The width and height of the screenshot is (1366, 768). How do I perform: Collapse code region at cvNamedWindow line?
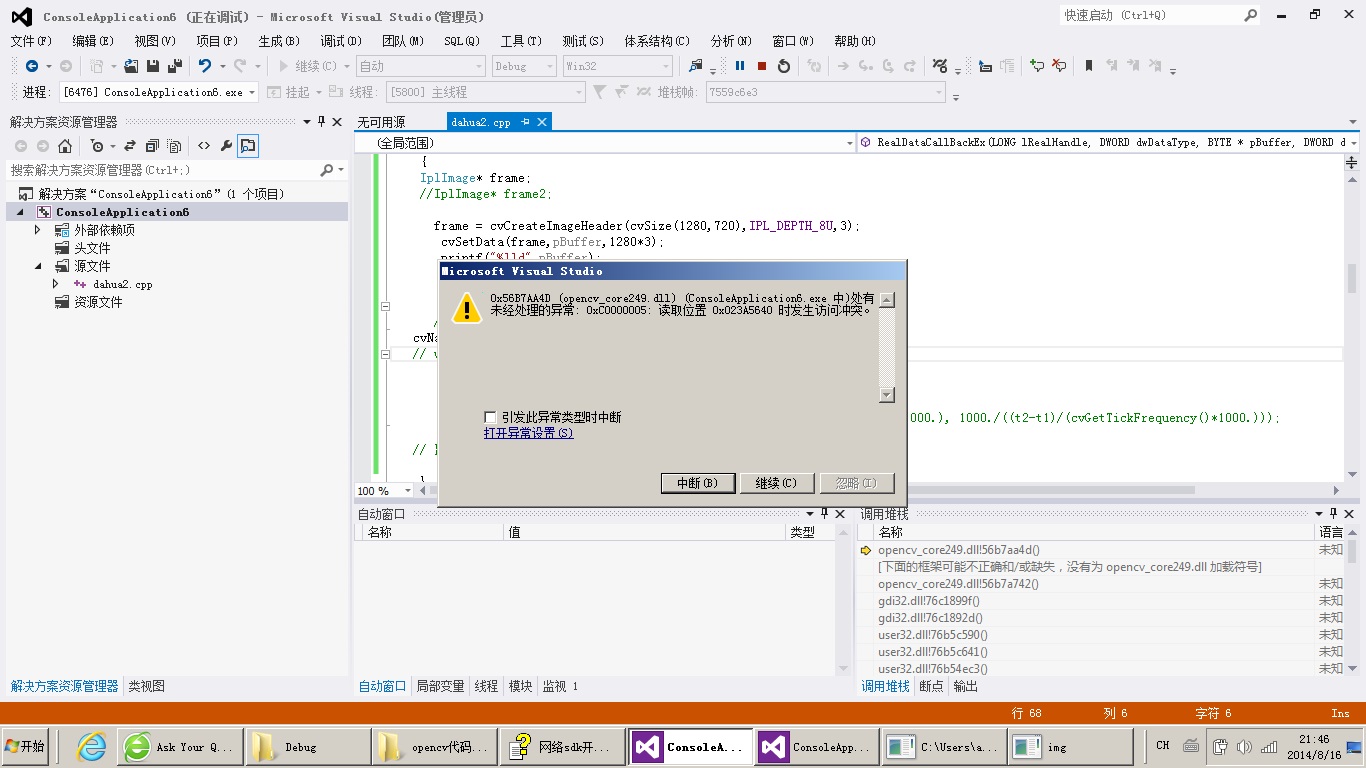[386, 354]
